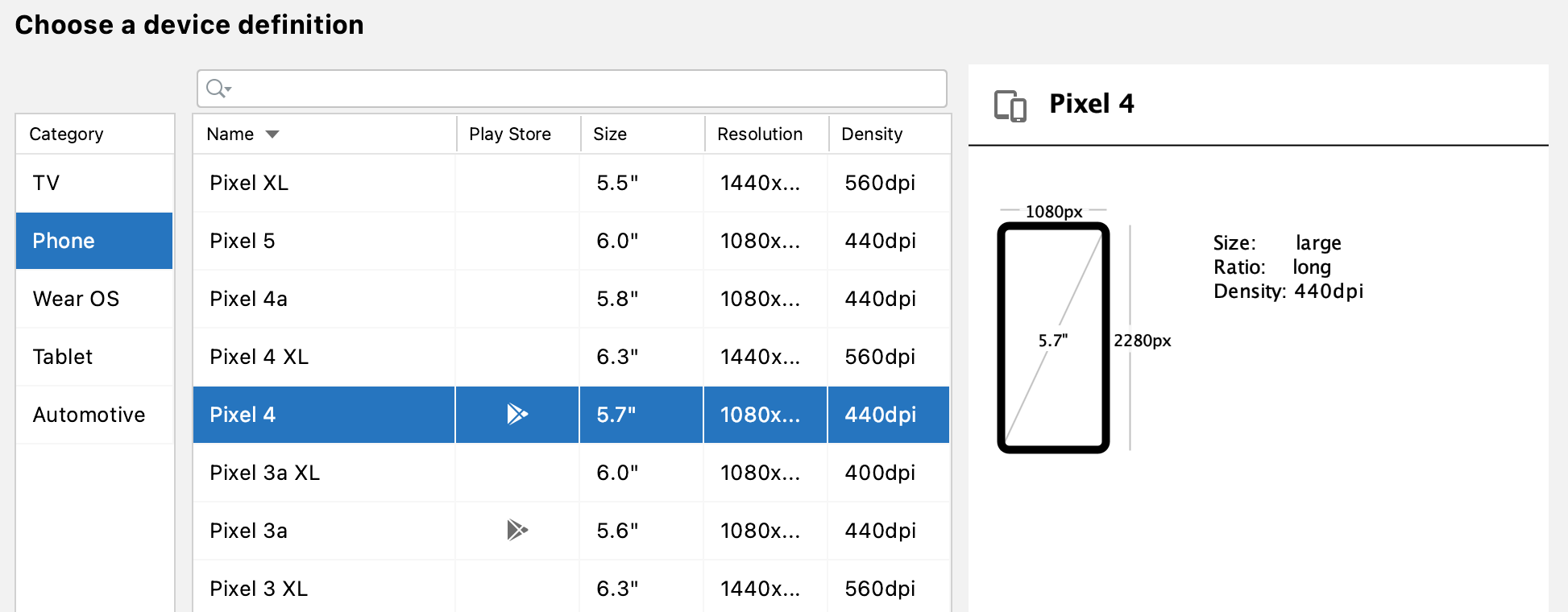Pick the Pixel 5 device
The image size is (1568, 612).
pyautogui.click(x=322, y=241)
